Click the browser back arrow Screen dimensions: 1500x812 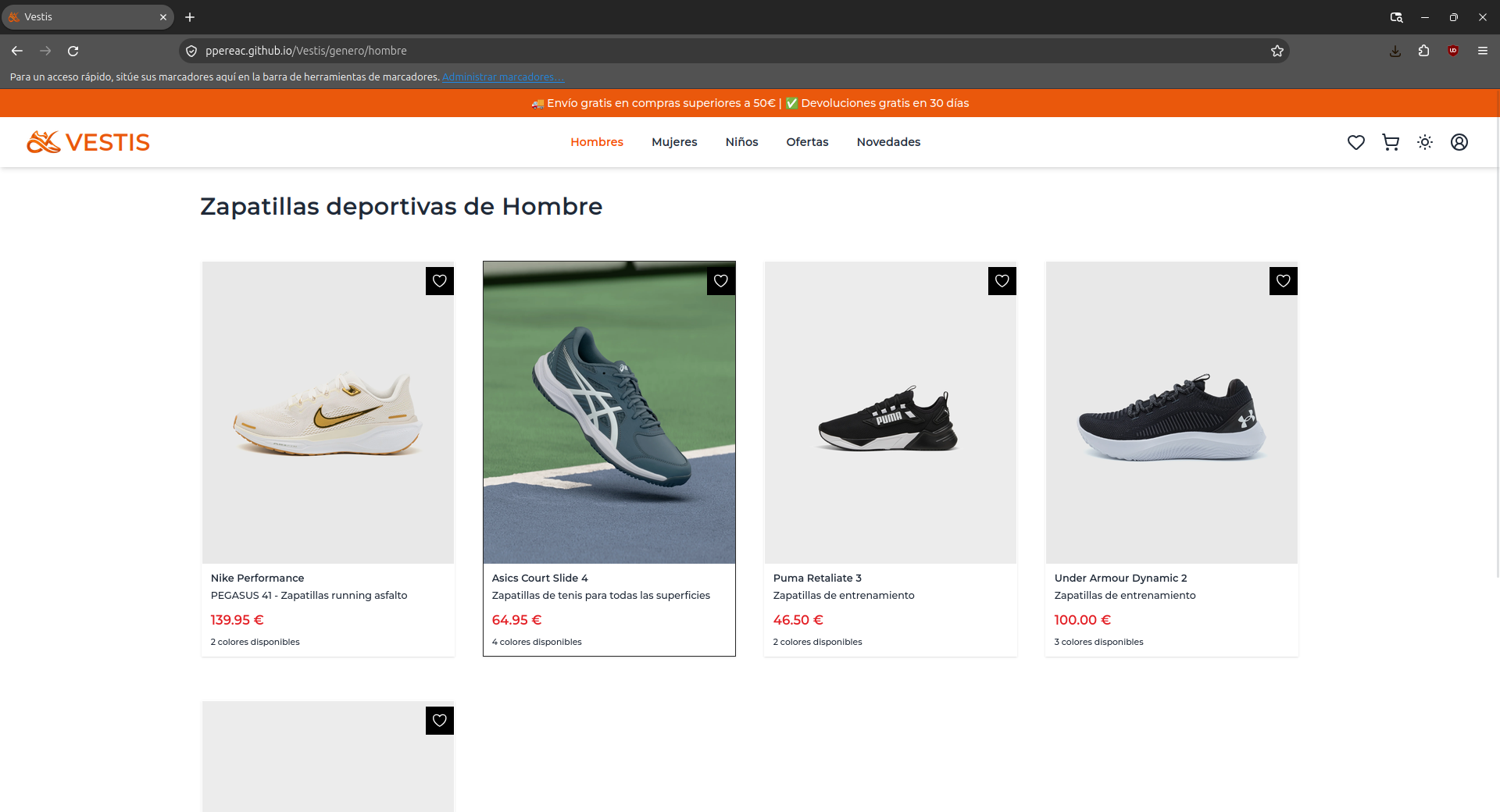[x=17, y=51]
